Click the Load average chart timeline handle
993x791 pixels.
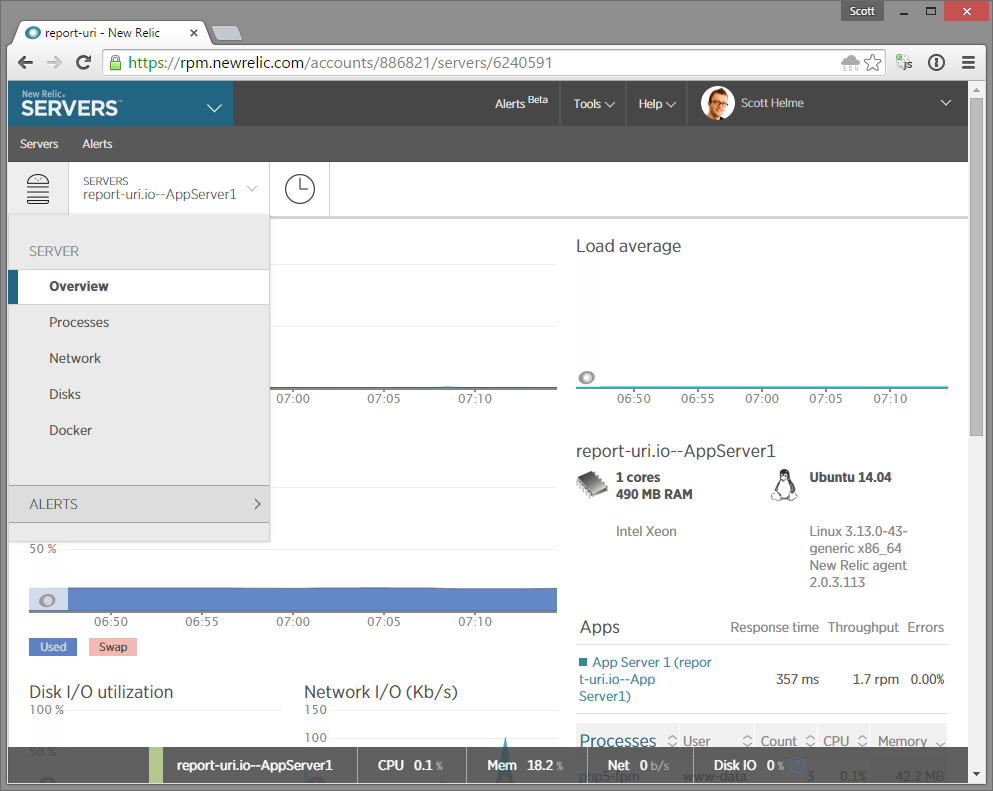[587, 377]
